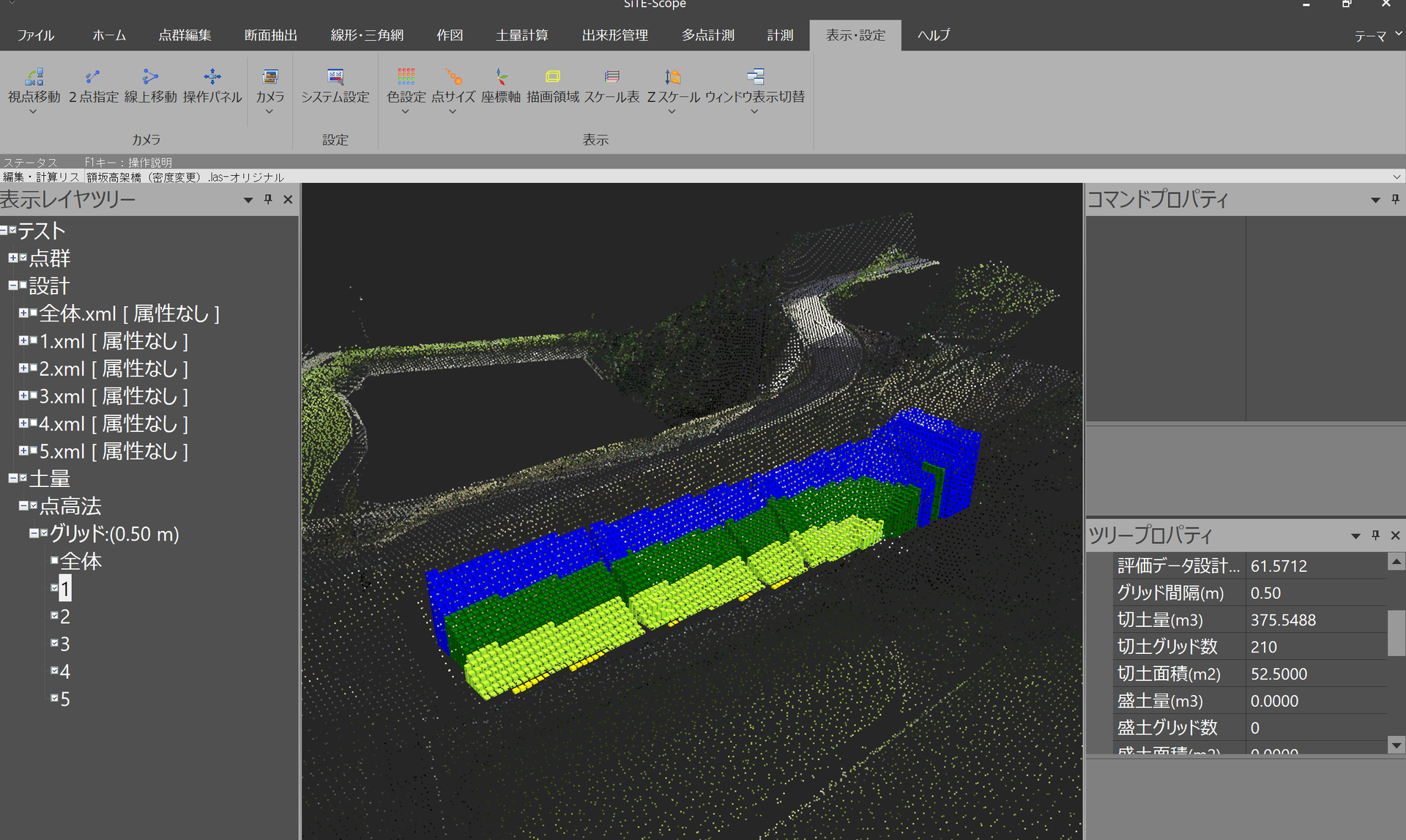Toggle visibility of 5.xml layer
This screenshot has width=1406, height=840.
tap(34, 450)
